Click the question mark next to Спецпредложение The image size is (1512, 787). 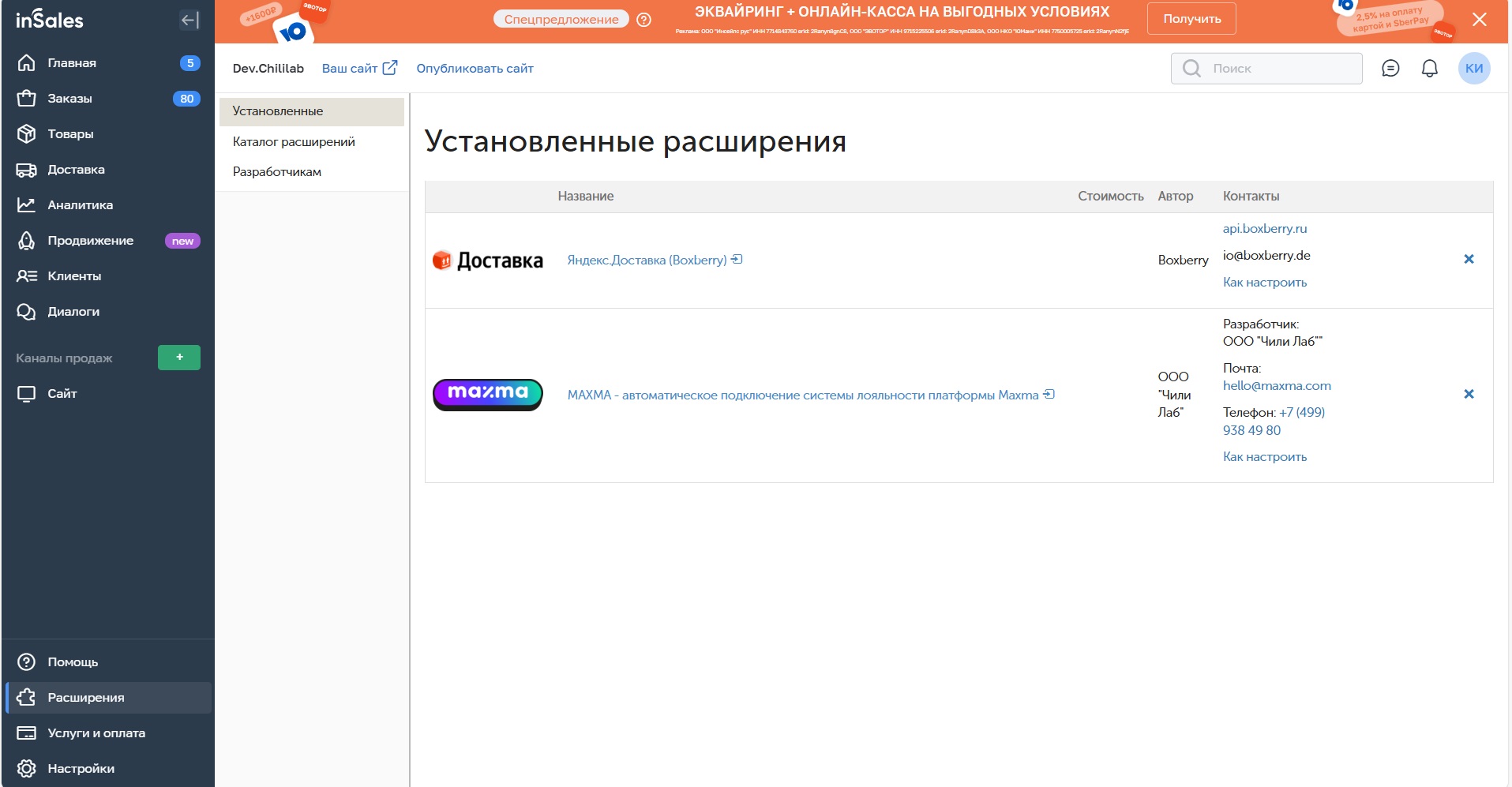pos(643,20)
